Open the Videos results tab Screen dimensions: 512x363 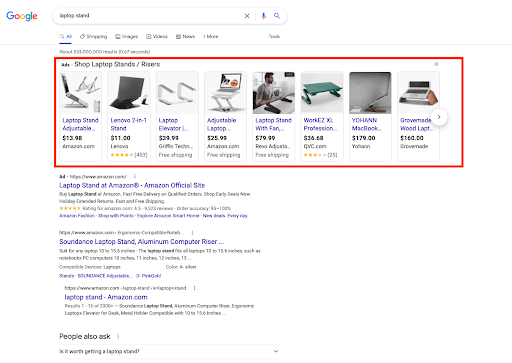click(157, 37)
